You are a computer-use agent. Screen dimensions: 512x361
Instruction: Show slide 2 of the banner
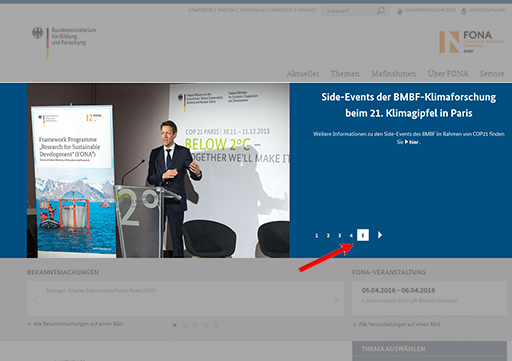328,235
